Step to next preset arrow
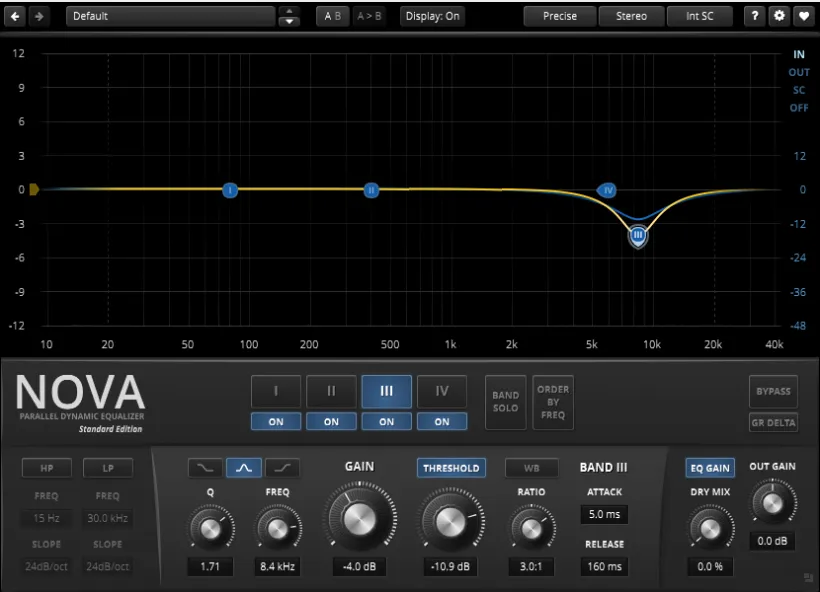The height and width of the screenshot is (592, 820). pyautogui.click(x=289, y=21)
